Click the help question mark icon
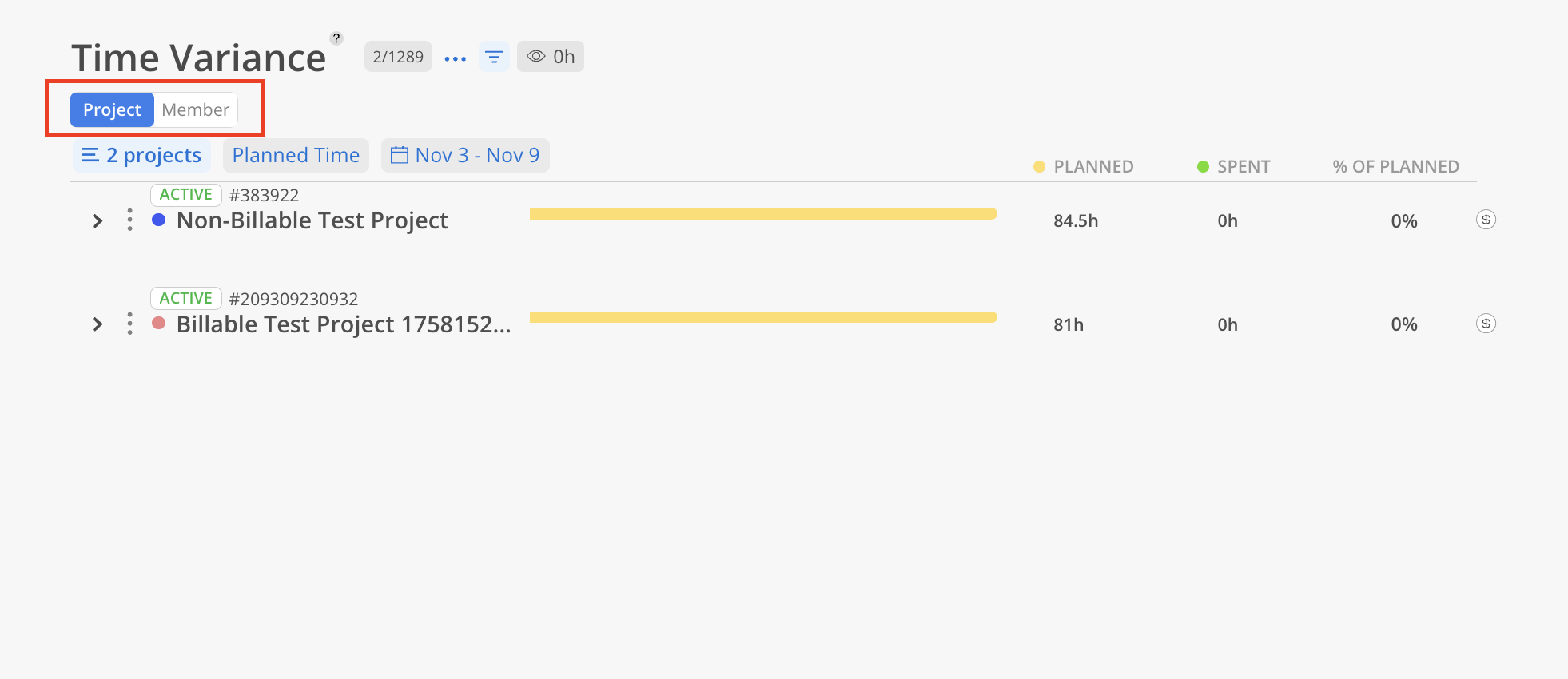The height and width of the screenshot is (679, 1568). pos(336,38)
